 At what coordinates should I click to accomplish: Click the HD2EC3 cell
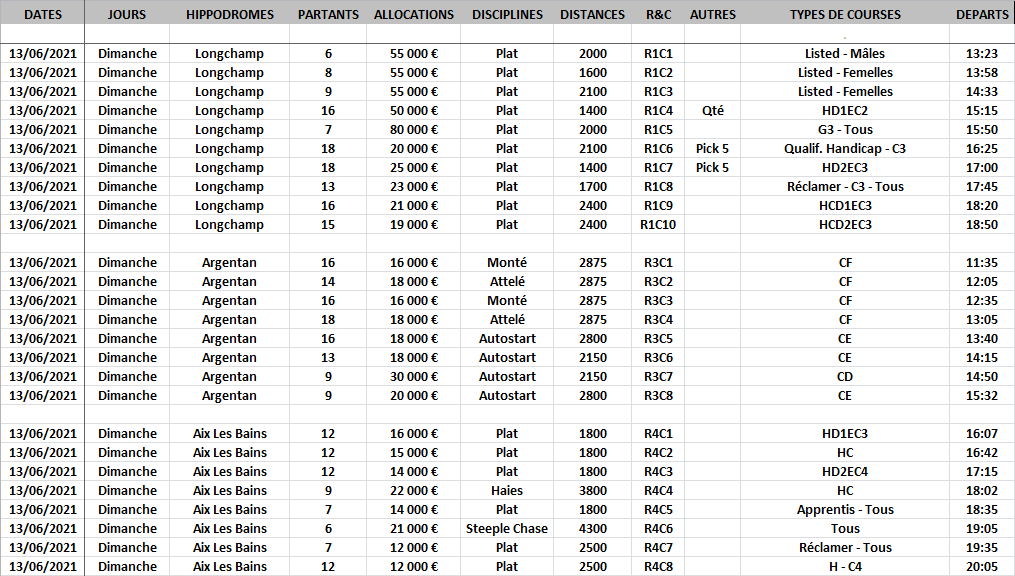[x=845, y=168]
